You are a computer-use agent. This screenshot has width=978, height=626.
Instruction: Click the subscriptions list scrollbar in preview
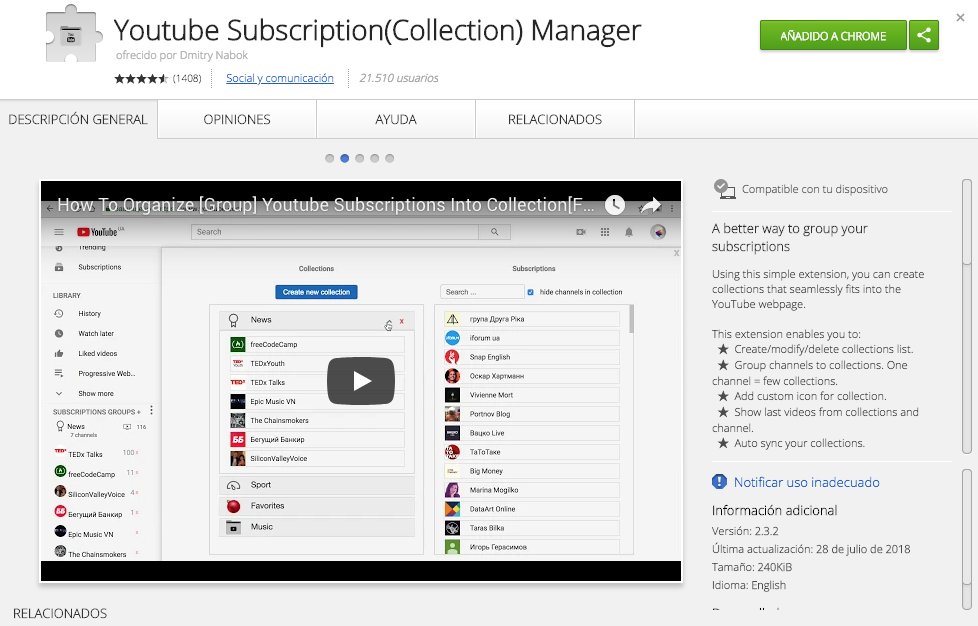(x=631, y=319)
